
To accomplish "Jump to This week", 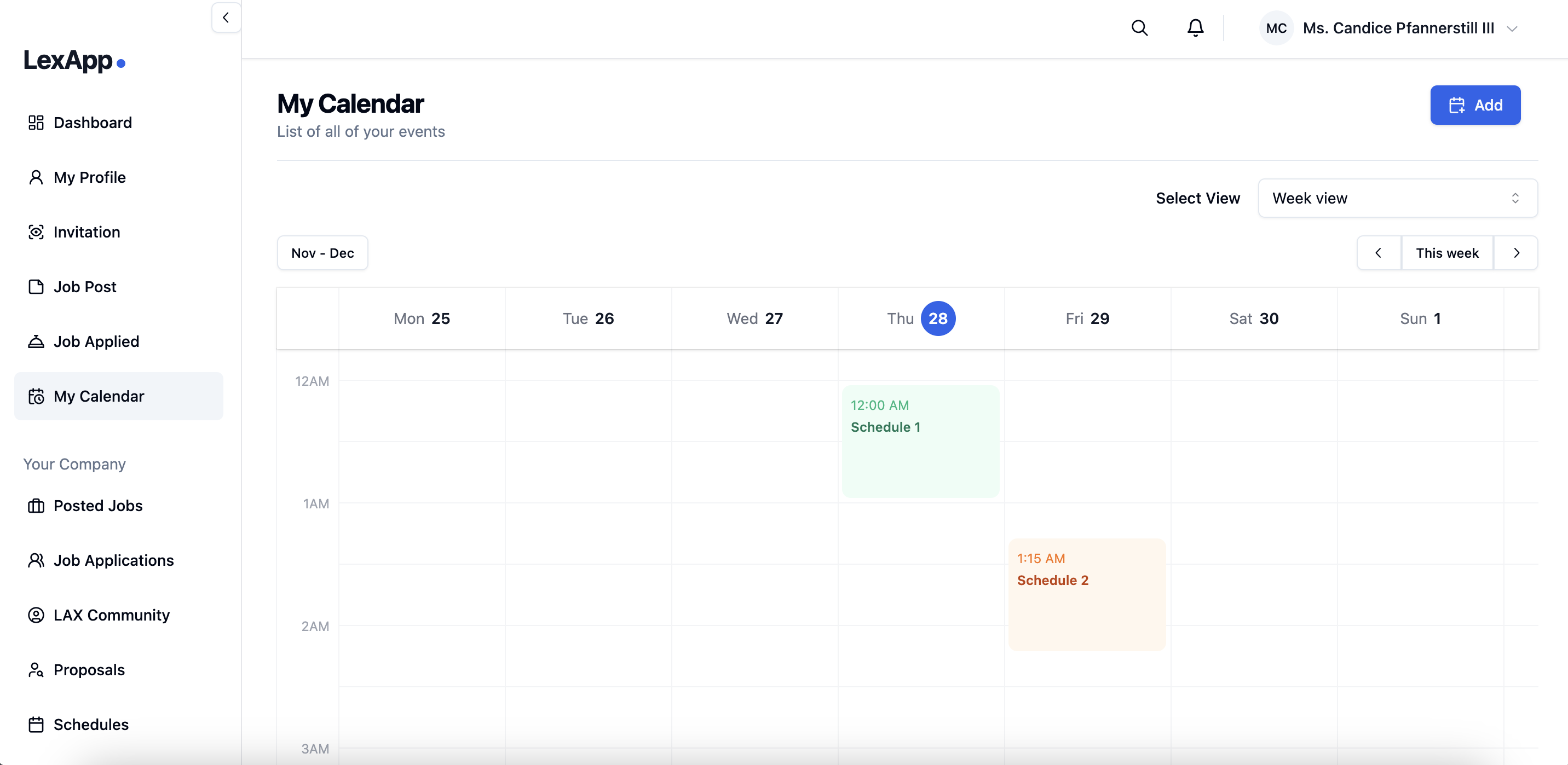I will tap(1447, 253).
